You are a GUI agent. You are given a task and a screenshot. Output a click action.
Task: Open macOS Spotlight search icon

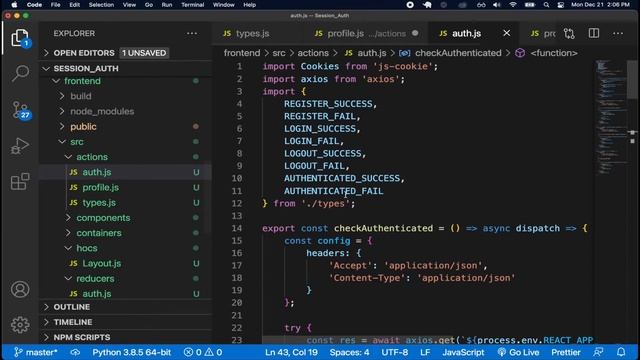click(x=546, y=5)
